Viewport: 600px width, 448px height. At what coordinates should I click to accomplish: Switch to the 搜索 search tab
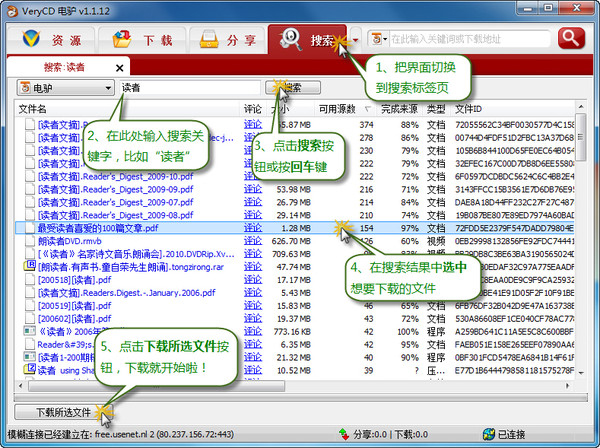[307, 39]
